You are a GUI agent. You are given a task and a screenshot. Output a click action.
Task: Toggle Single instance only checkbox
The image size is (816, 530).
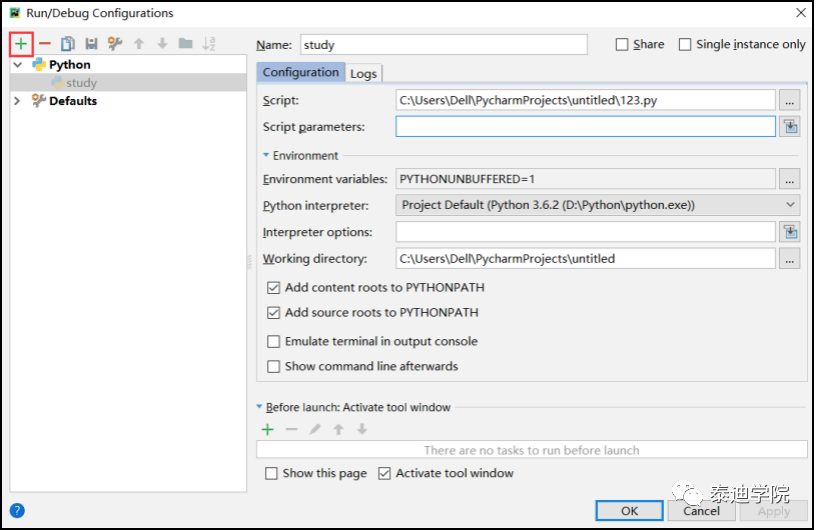685,45
